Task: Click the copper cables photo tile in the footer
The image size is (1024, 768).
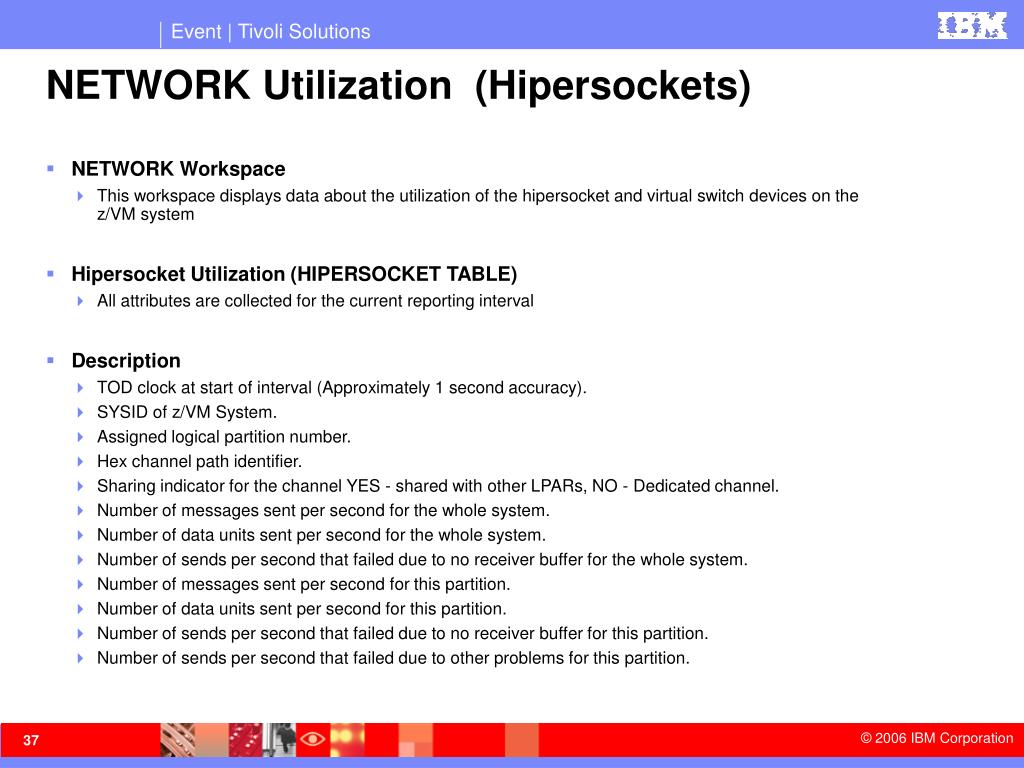Action: click(177, 739)
